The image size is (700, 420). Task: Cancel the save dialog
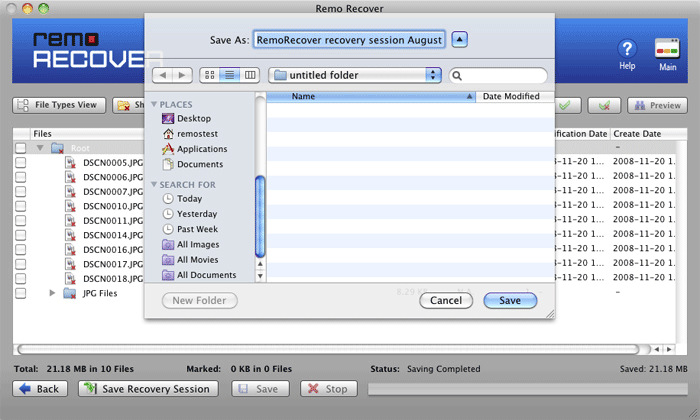pos(445,300)
